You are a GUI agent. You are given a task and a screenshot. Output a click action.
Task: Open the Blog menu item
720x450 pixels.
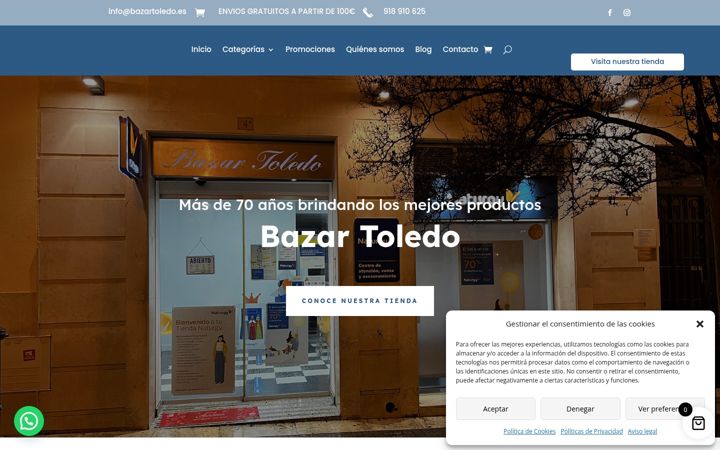(x=423, y=50)
